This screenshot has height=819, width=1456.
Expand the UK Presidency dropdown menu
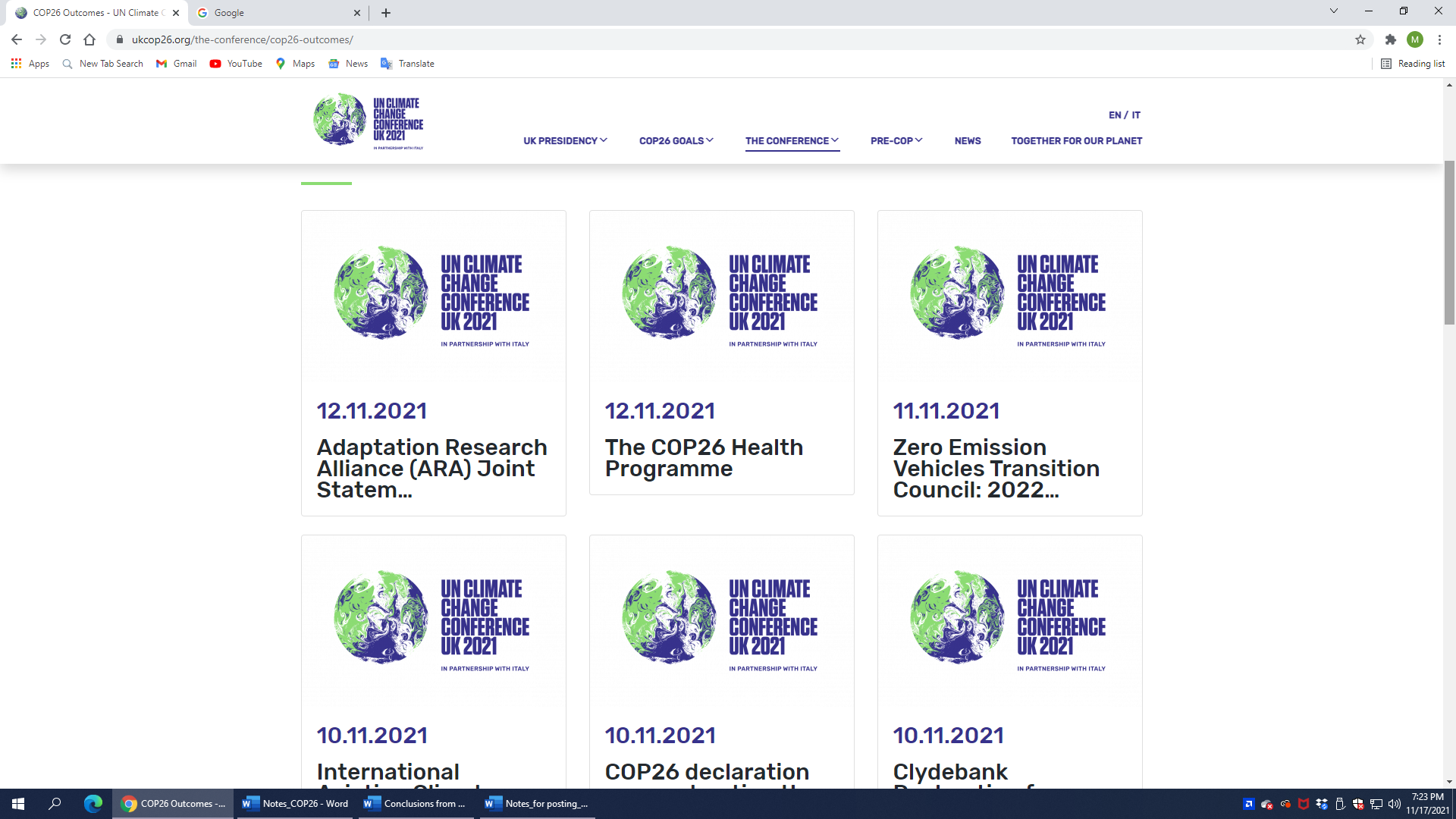coord(565,141)
